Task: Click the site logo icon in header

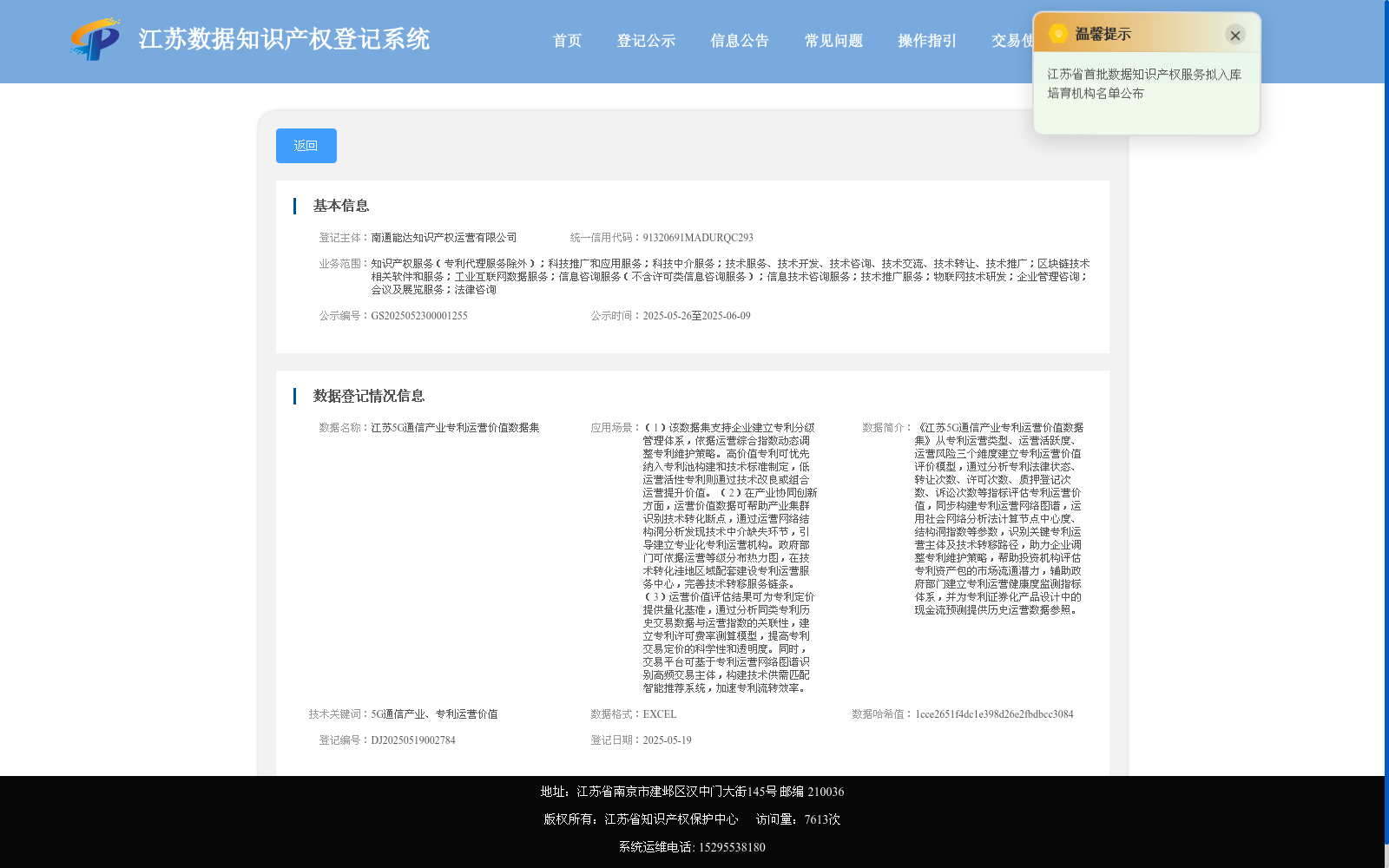Action: 95,39
